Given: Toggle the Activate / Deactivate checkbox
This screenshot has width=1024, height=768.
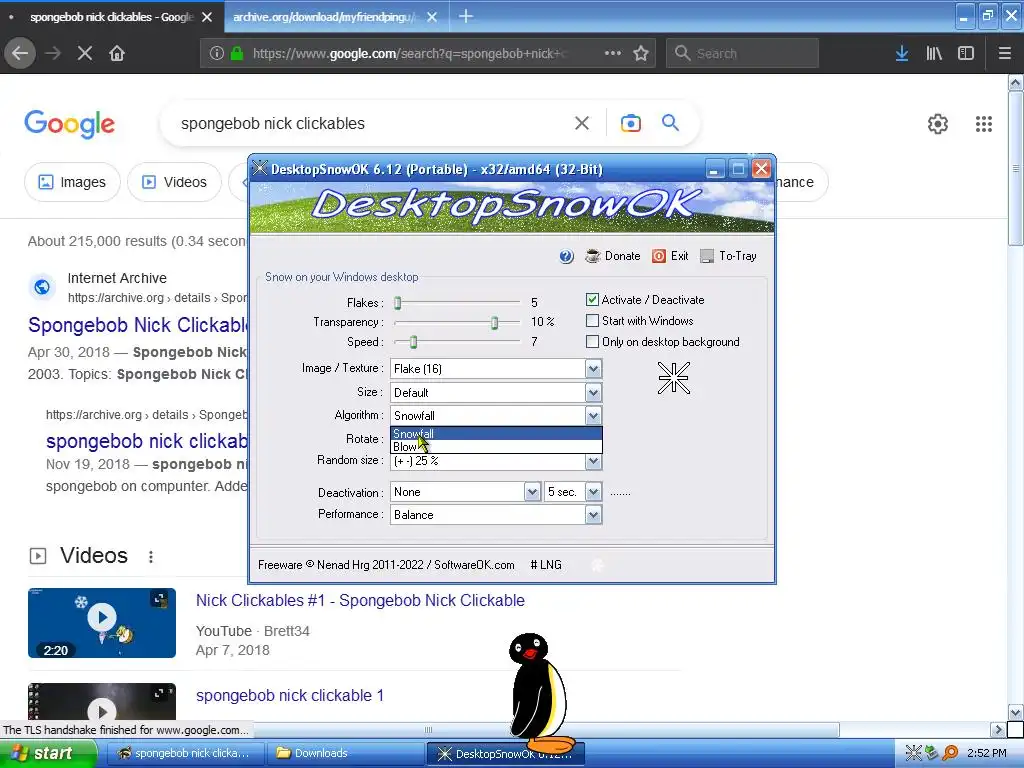Looking at the screenshot, I should coord(592,300).
